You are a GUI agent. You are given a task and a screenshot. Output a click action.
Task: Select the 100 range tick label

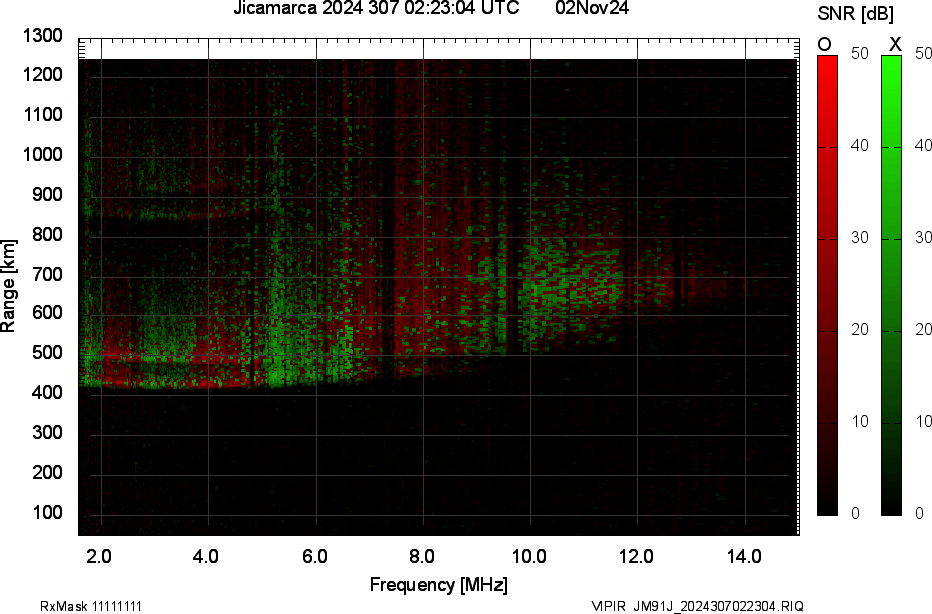pos(47,512)
